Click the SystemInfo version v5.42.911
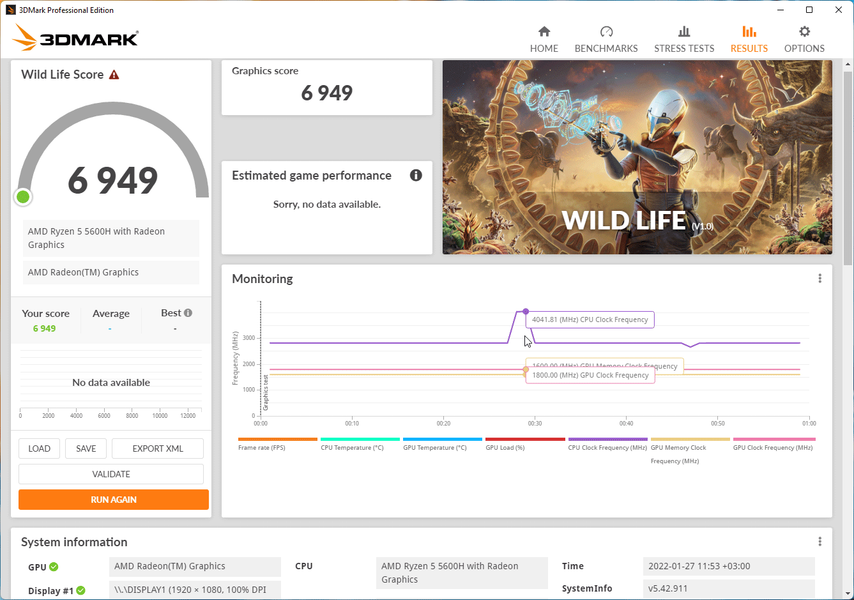The image size is (854, 600). [728, 589]
